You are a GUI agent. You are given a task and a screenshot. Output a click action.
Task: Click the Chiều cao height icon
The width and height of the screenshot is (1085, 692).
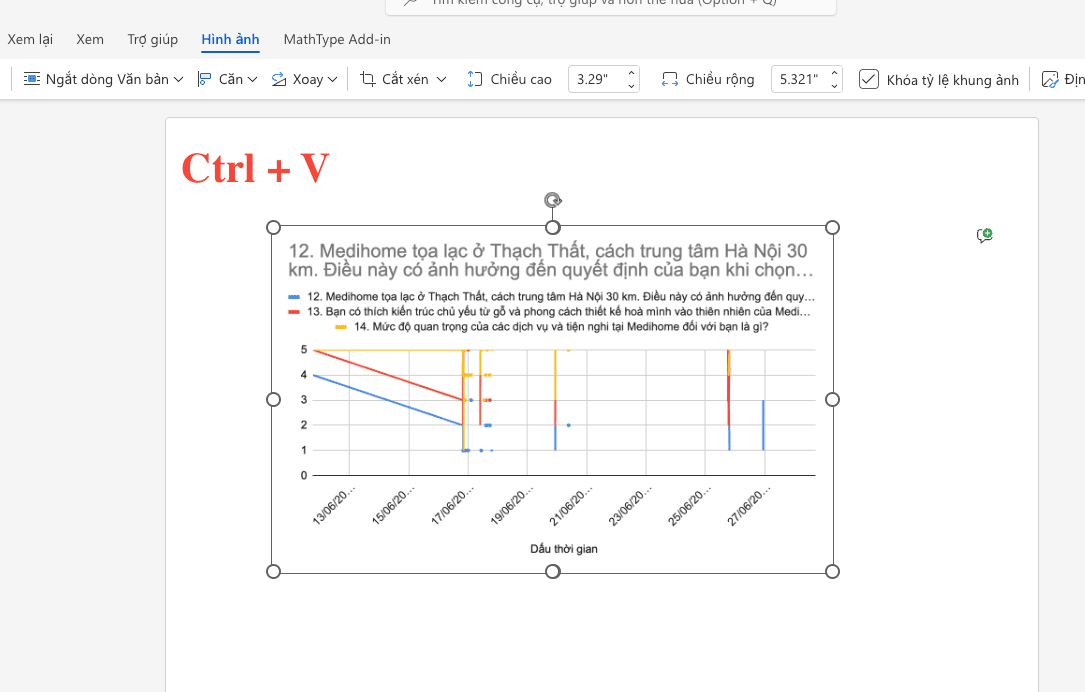(x=475, y=79)
